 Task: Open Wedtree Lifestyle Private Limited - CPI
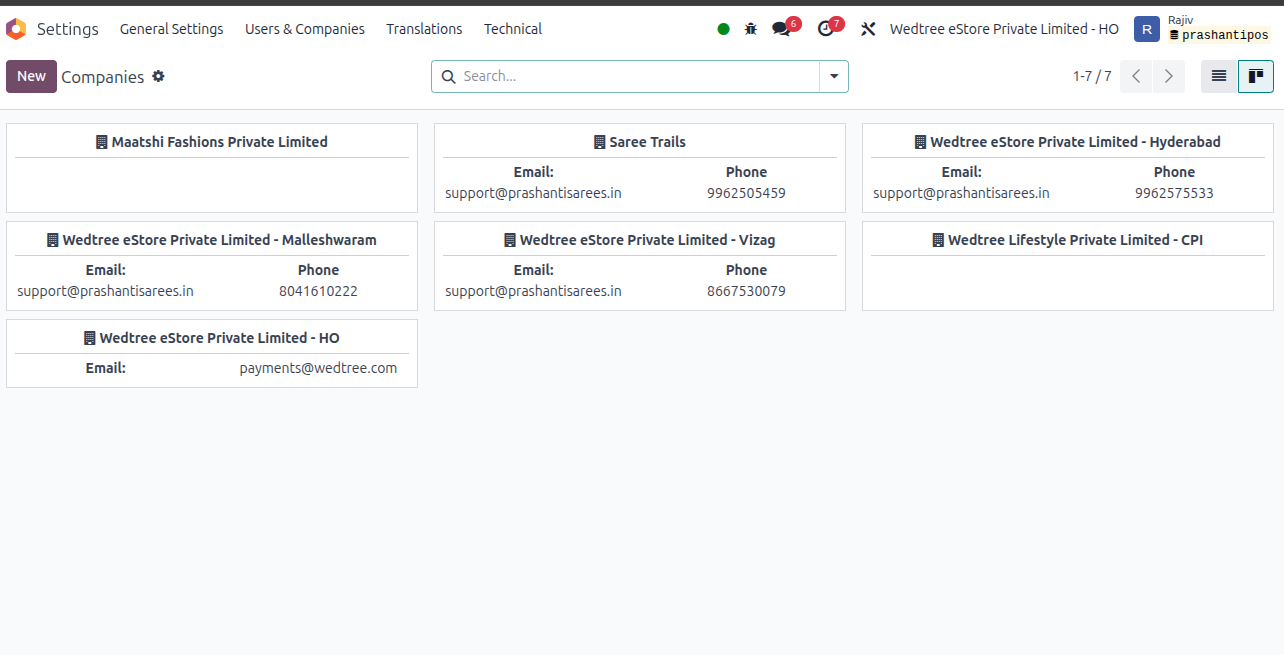[x=1068, y=266]
